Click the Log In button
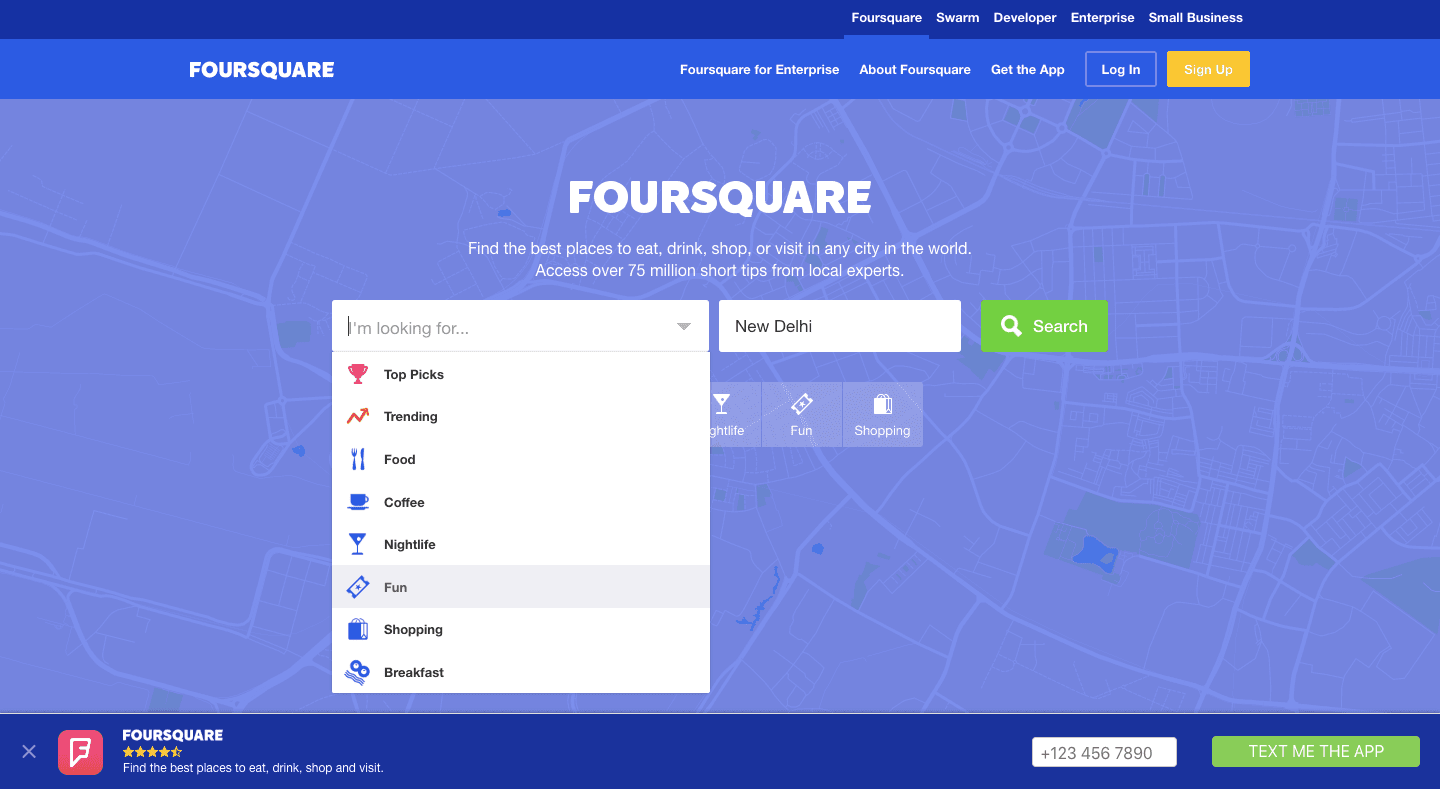The height and width of the screenshot is (789, 1440). point(1120,69)
